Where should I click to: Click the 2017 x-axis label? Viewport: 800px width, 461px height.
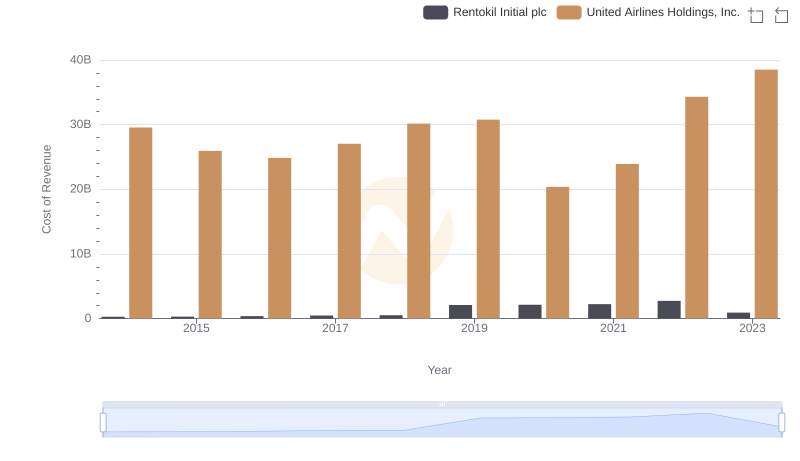click(x=335, y=328)
